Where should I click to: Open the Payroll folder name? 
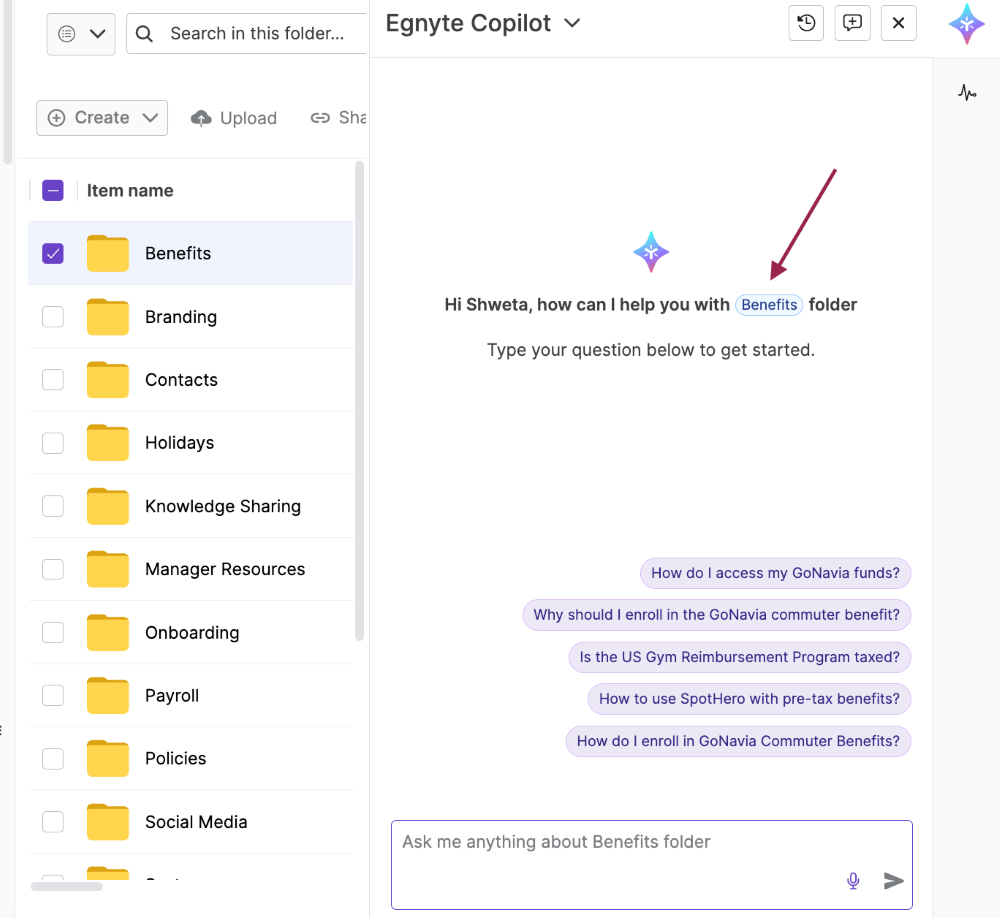coord(172,695)
